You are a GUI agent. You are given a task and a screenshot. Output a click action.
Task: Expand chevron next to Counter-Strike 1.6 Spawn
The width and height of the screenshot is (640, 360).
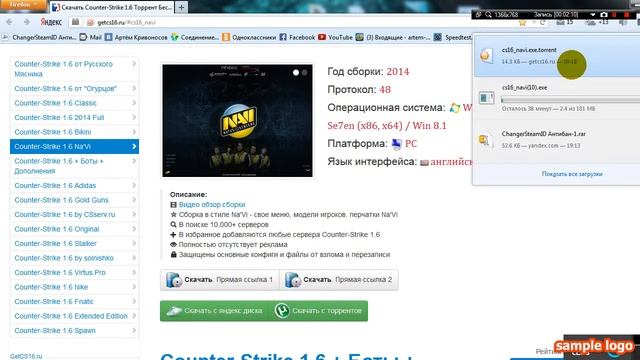134,330
